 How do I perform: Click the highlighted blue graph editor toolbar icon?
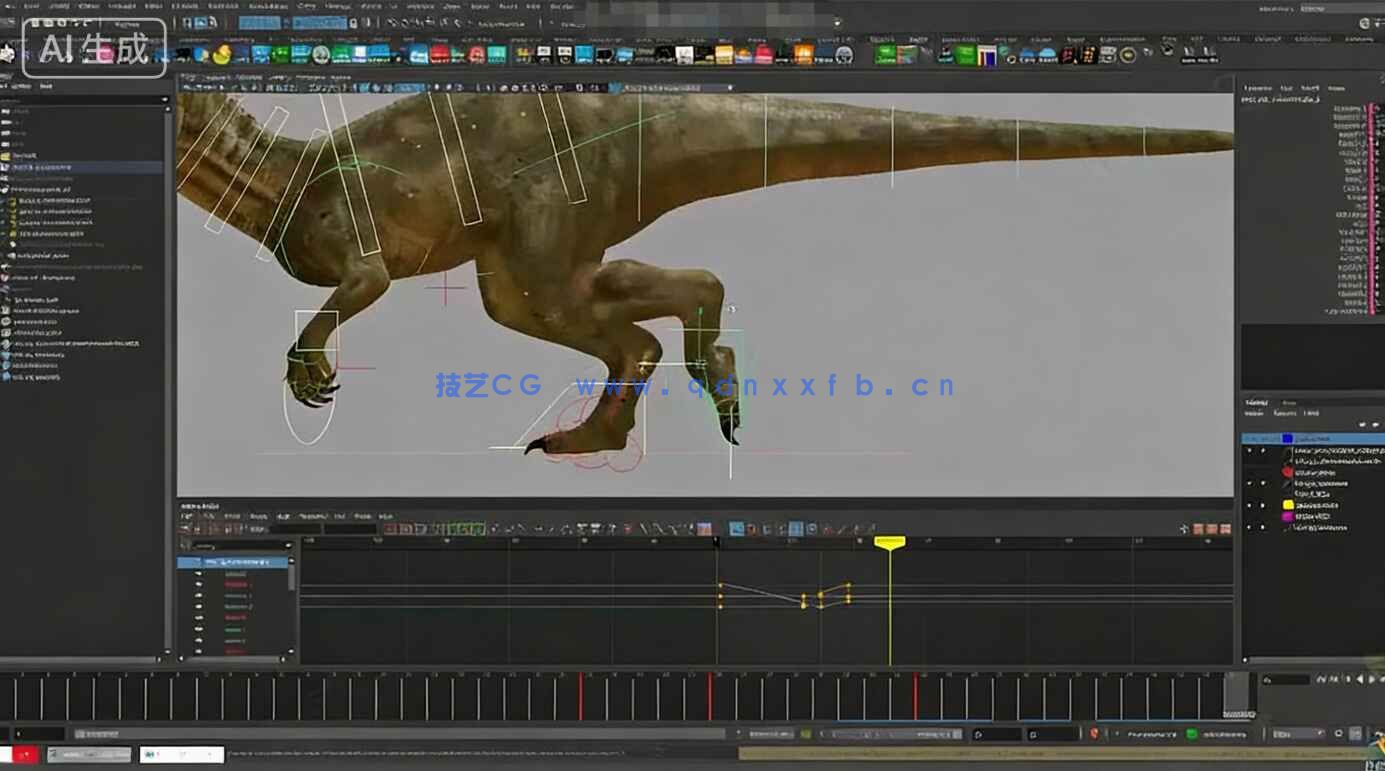click(x=736, y=529)
